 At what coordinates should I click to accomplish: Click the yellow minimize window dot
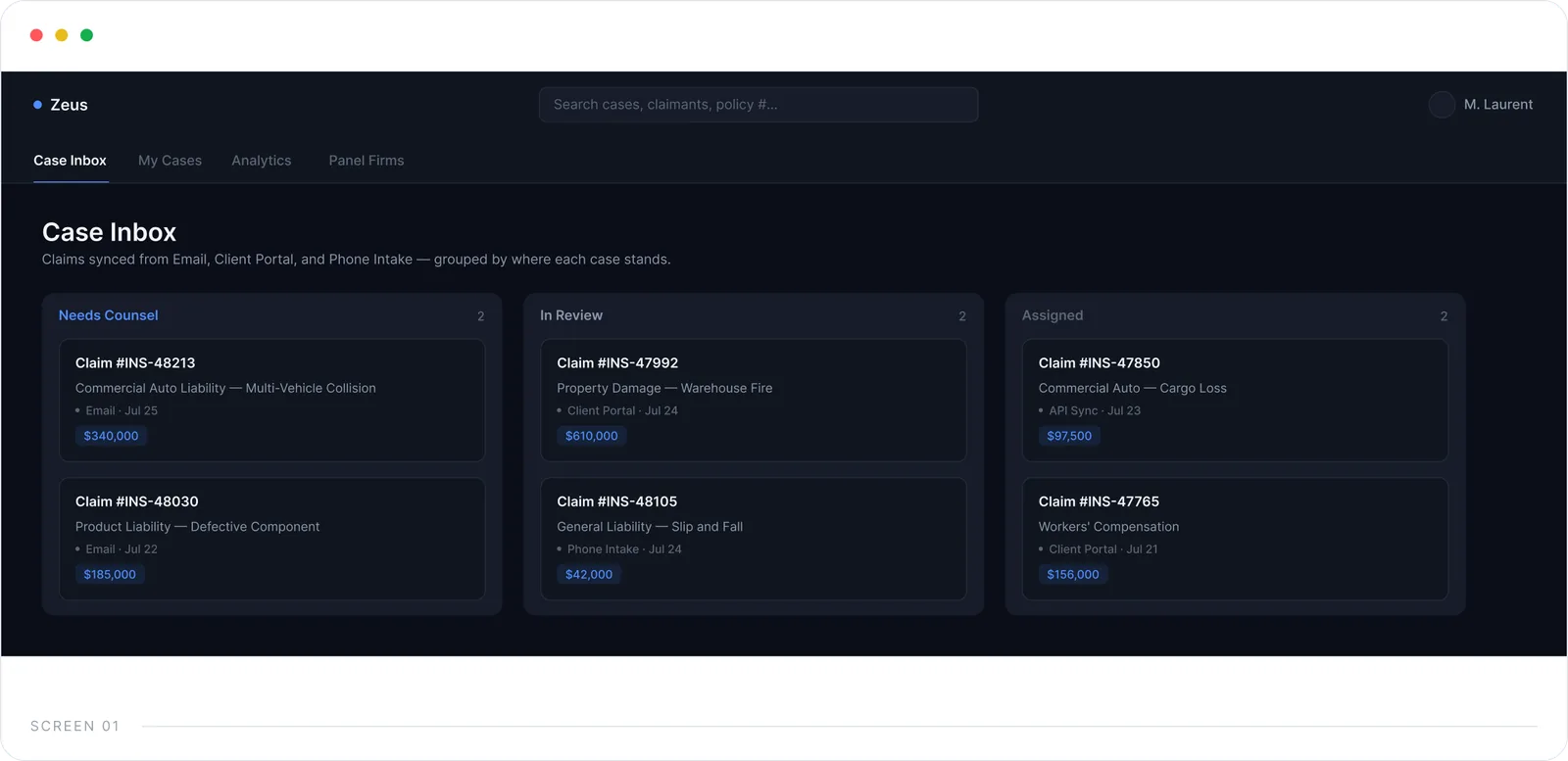pyautogui.click(x=62, y=35)
